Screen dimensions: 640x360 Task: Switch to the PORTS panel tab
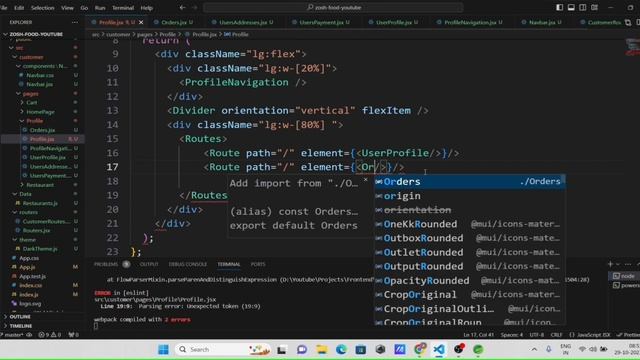258,264
